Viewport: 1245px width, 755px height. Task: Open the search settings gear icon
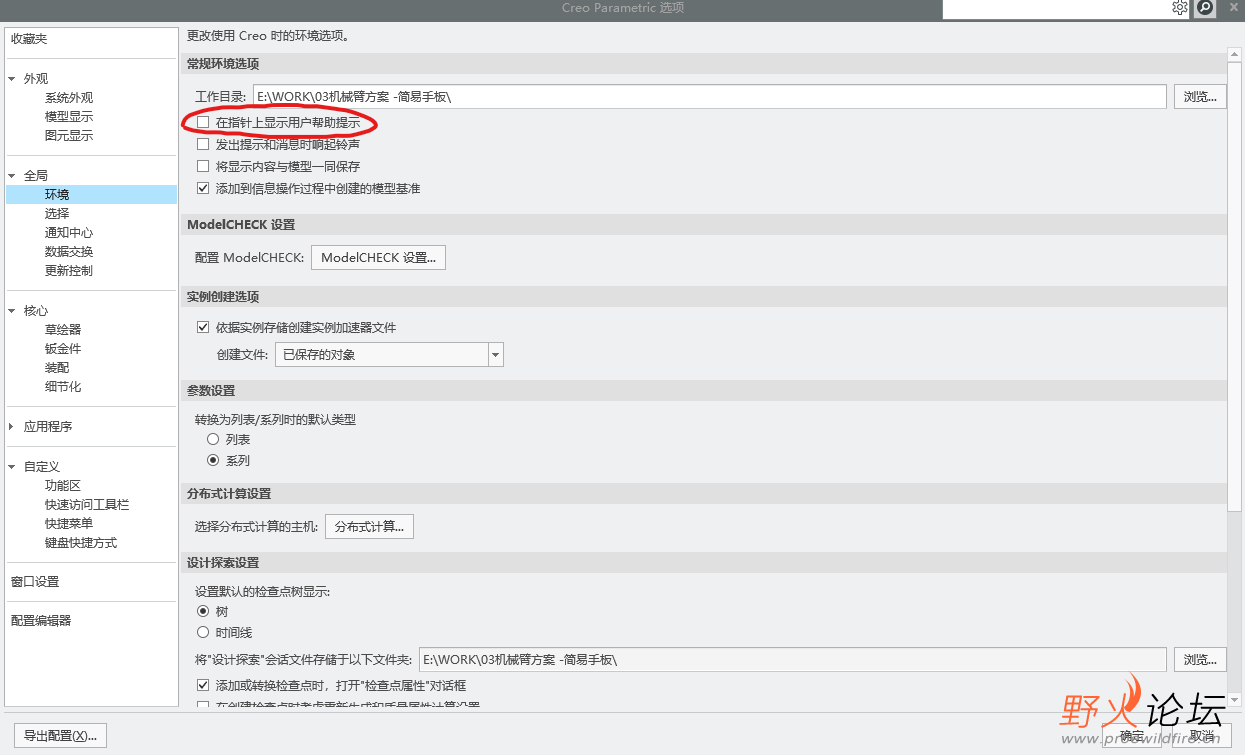pos(1180,8)
